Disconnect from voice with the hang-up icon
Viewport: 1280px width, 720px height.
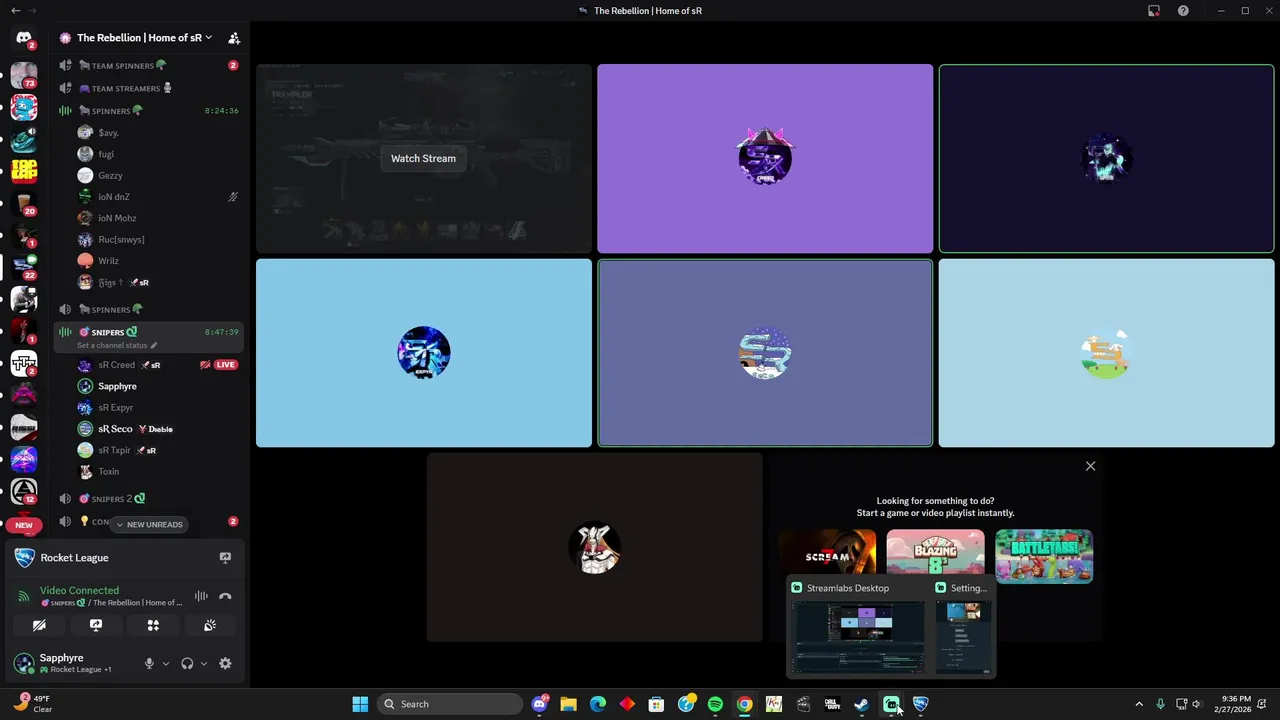pyautogui.click(x=225, y=596)
